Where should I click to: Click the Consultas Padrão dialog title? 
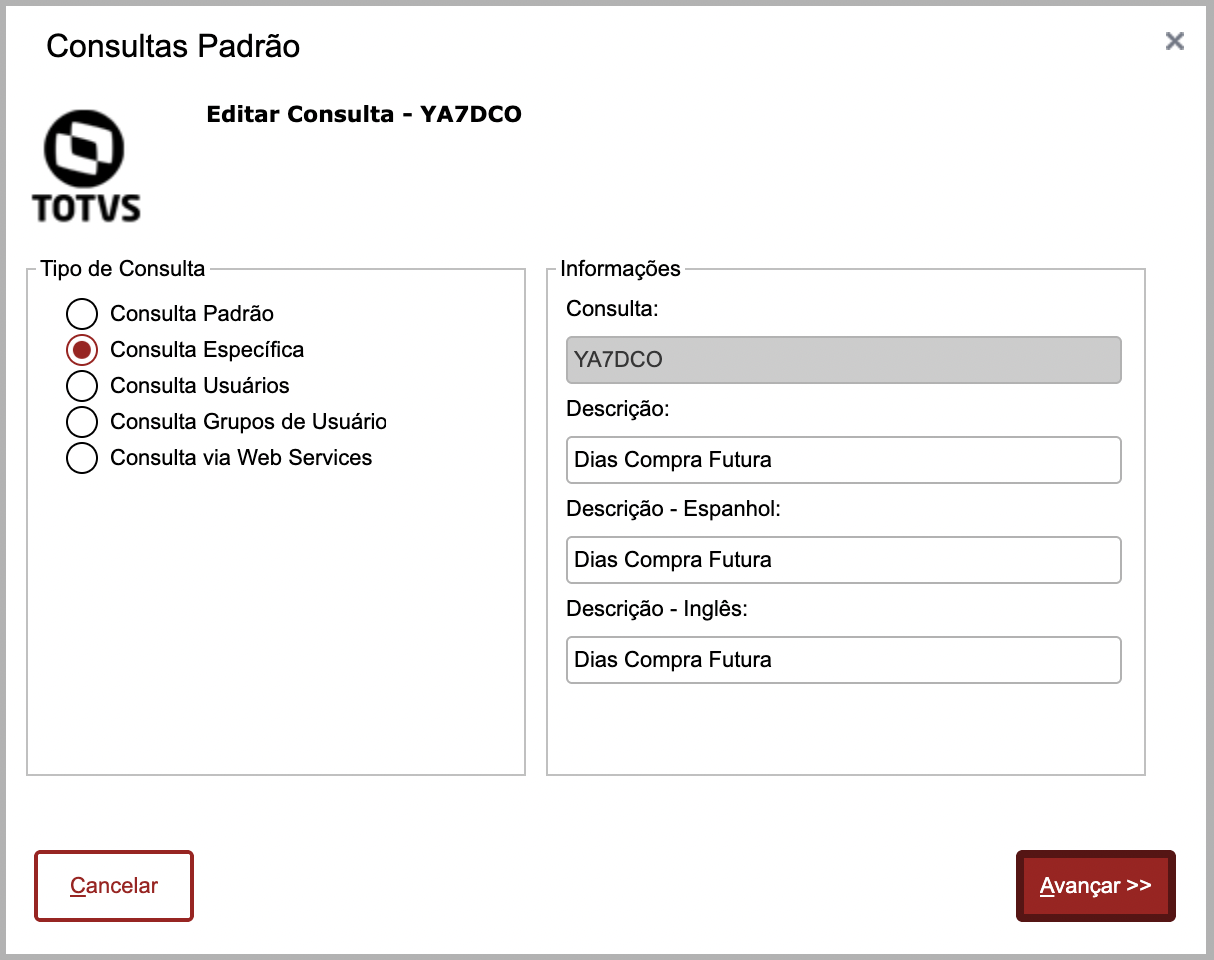pyautogui.click(x=173, y=46)
